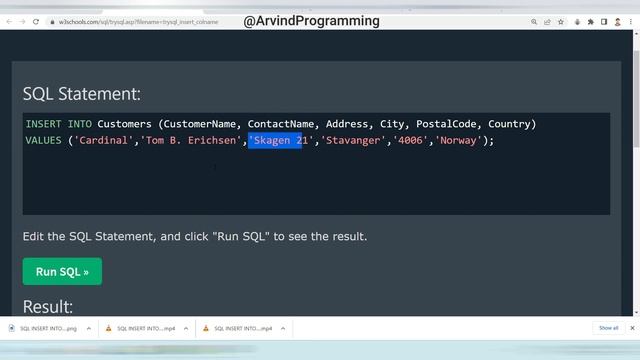640x360 pixels.
Task: Click scrollbar down arrow
Action: coord(636,313)
